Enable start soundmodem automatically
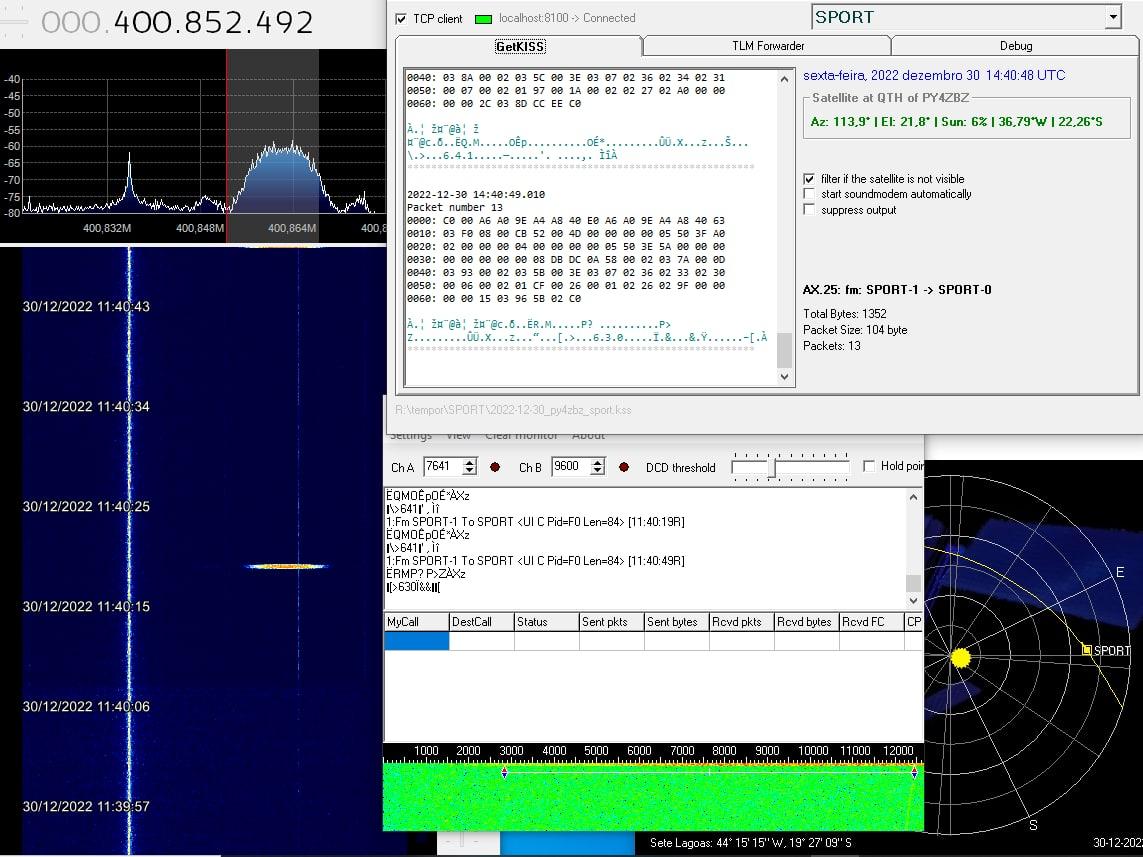The height and width of the screenshot is (857, 1143). (809, 194)
